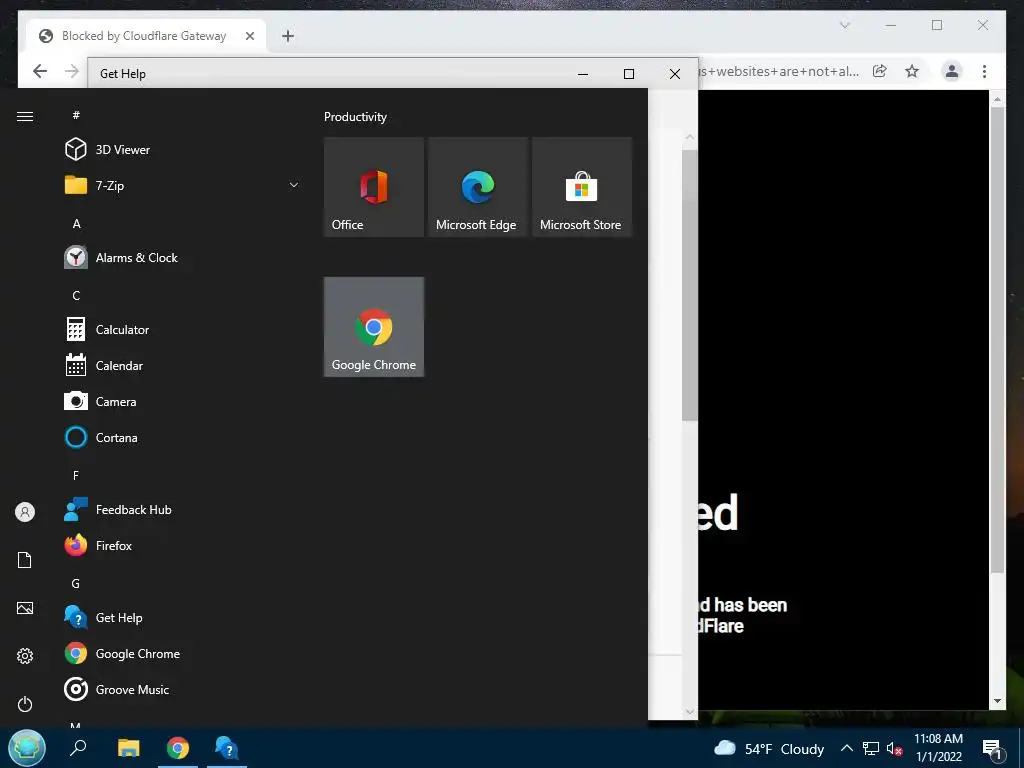
Task: Open the clock showing 11:08 AM
Action: click(x=938, y=748)
